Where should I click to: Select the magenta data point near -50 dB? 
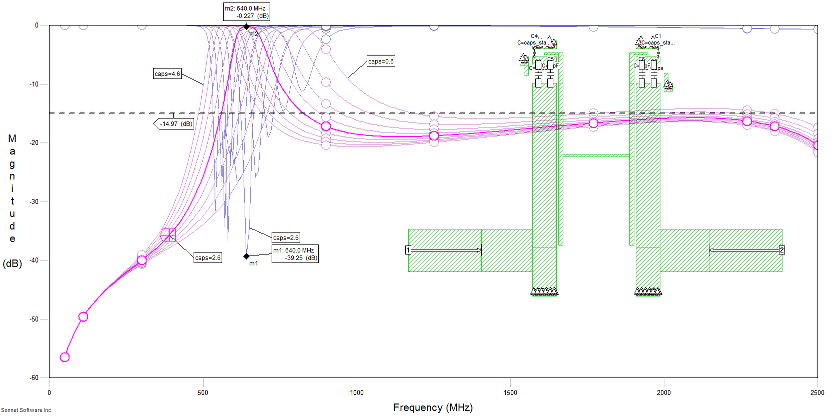(x=83, y=317)
